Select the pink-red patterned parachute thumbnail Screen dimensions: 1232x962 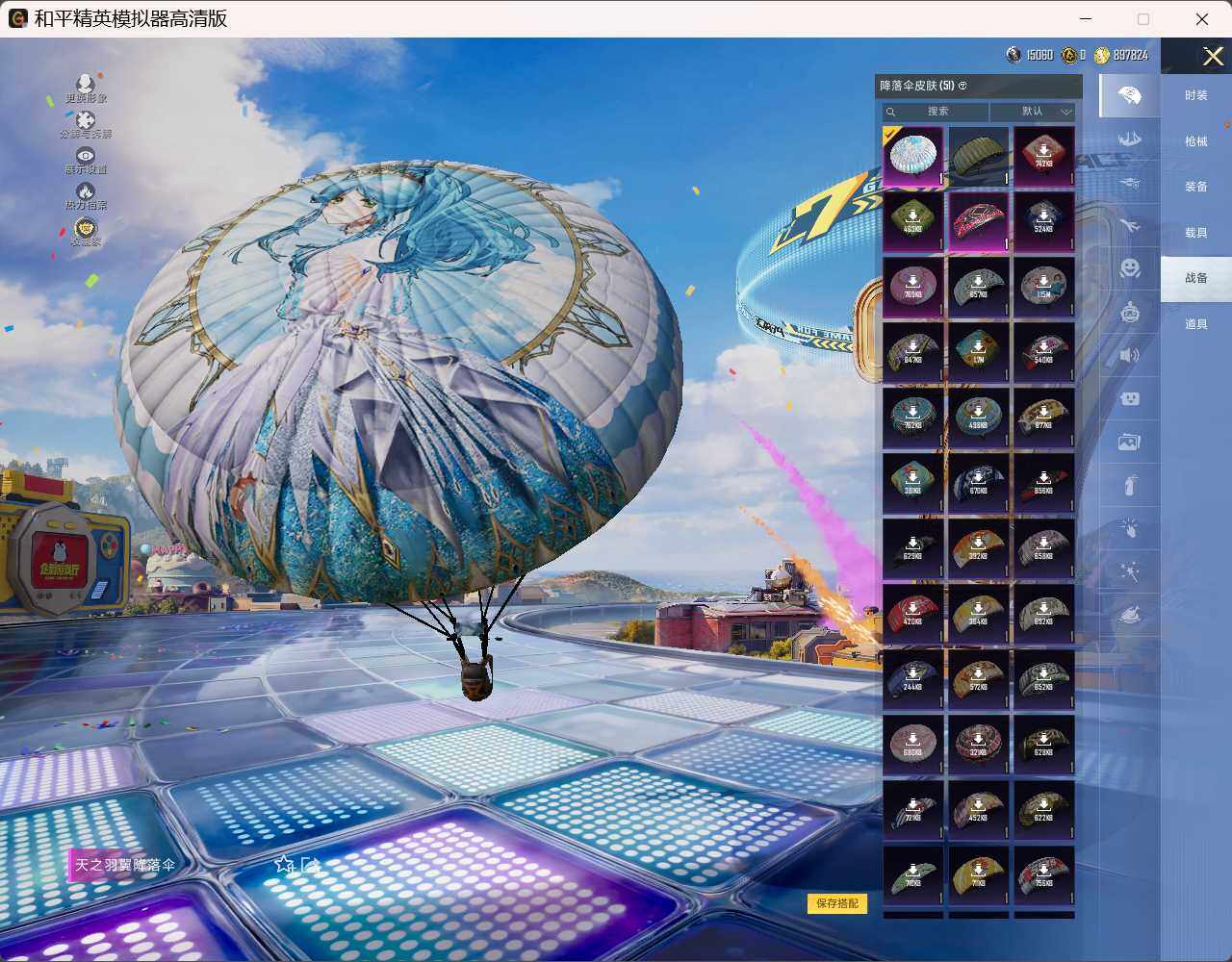tap(979, 221)
